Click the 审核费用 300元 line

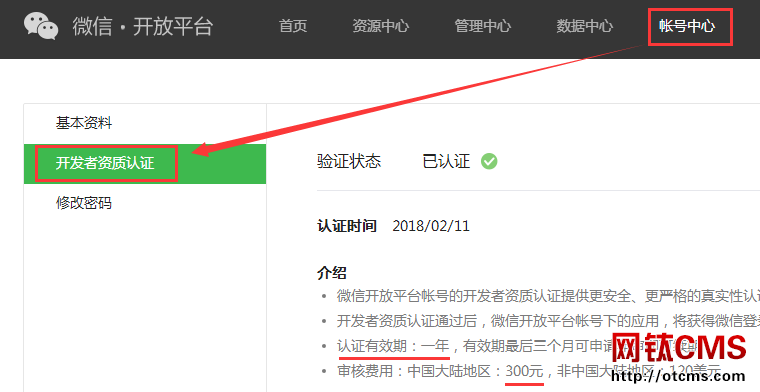click(528, 371)
